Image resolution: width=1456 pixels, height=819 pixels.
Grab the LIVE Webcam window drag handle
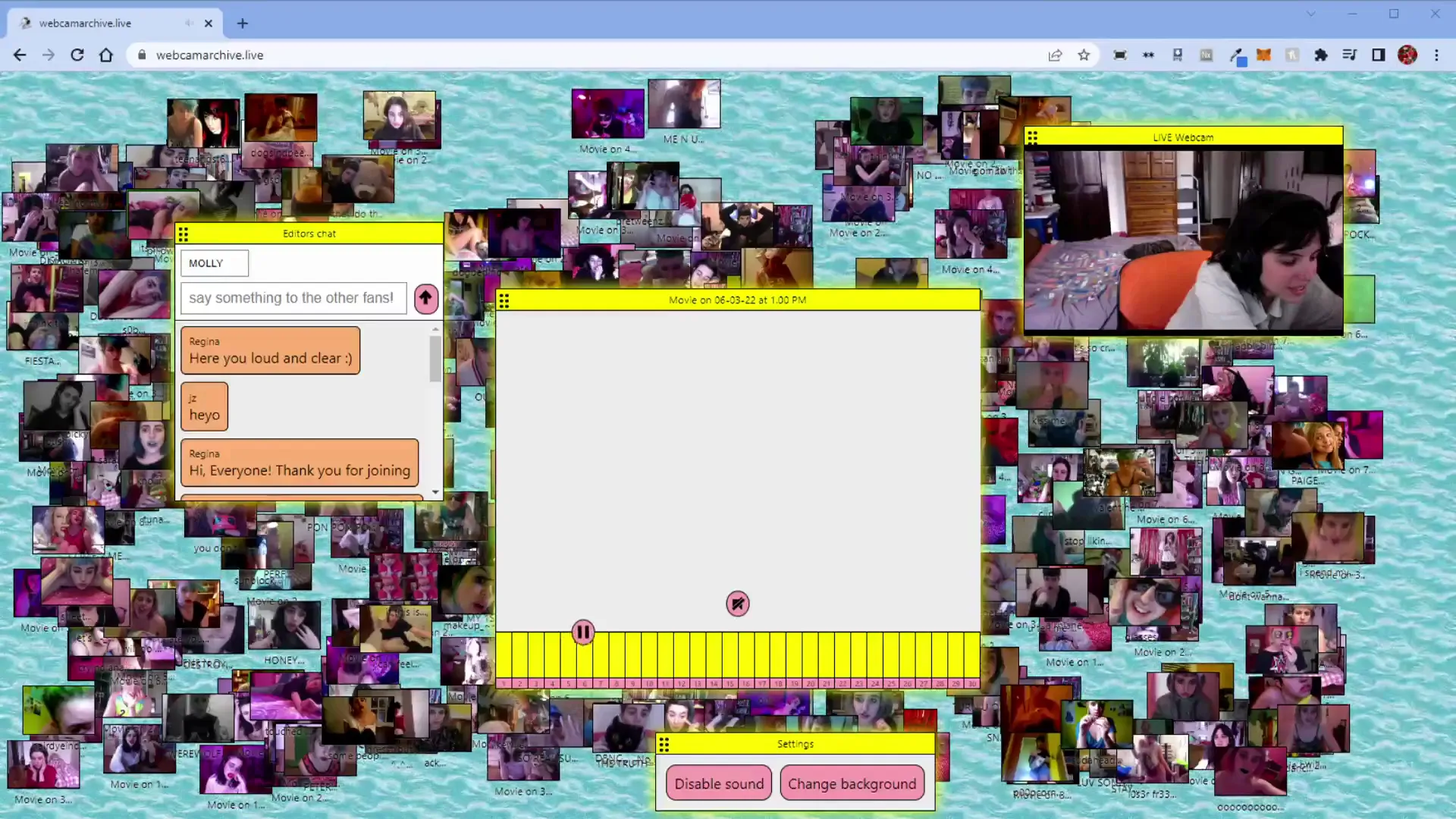tap(1032, 137)
